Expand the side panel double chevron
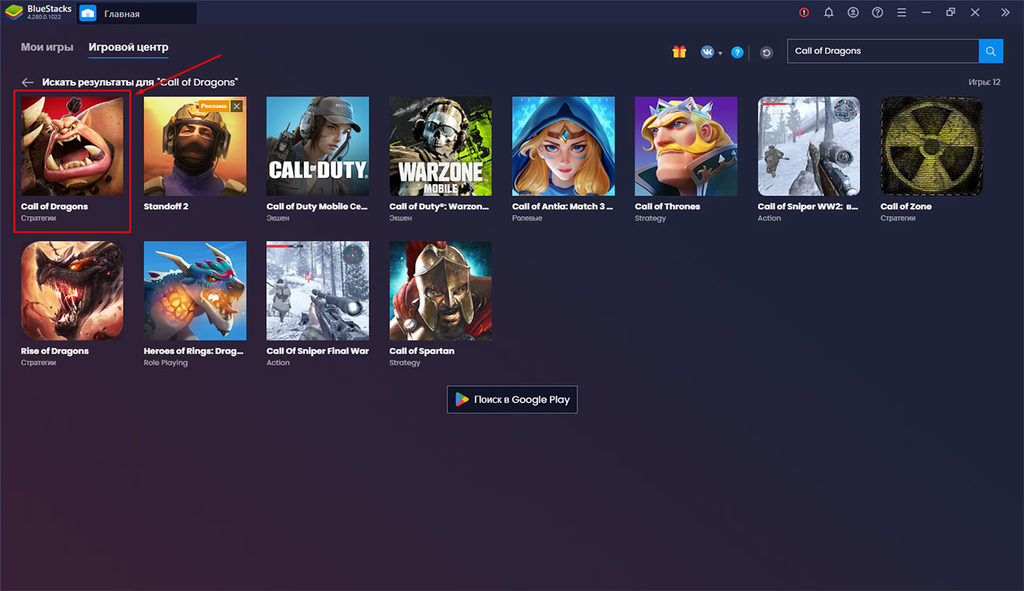The height and width of the screenshot is (591, 1024). pos(1005,12)
